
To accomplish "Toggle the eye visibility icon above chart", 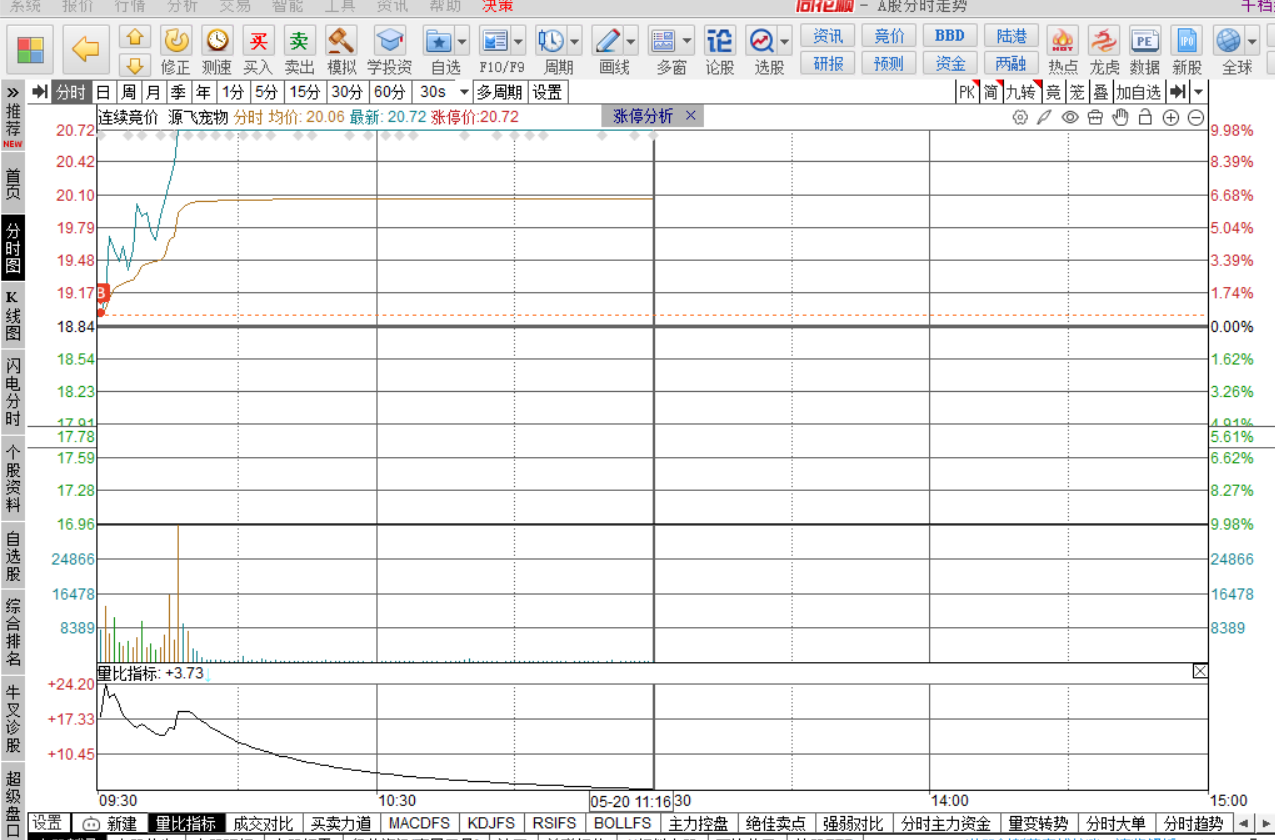I will 1070,117.
